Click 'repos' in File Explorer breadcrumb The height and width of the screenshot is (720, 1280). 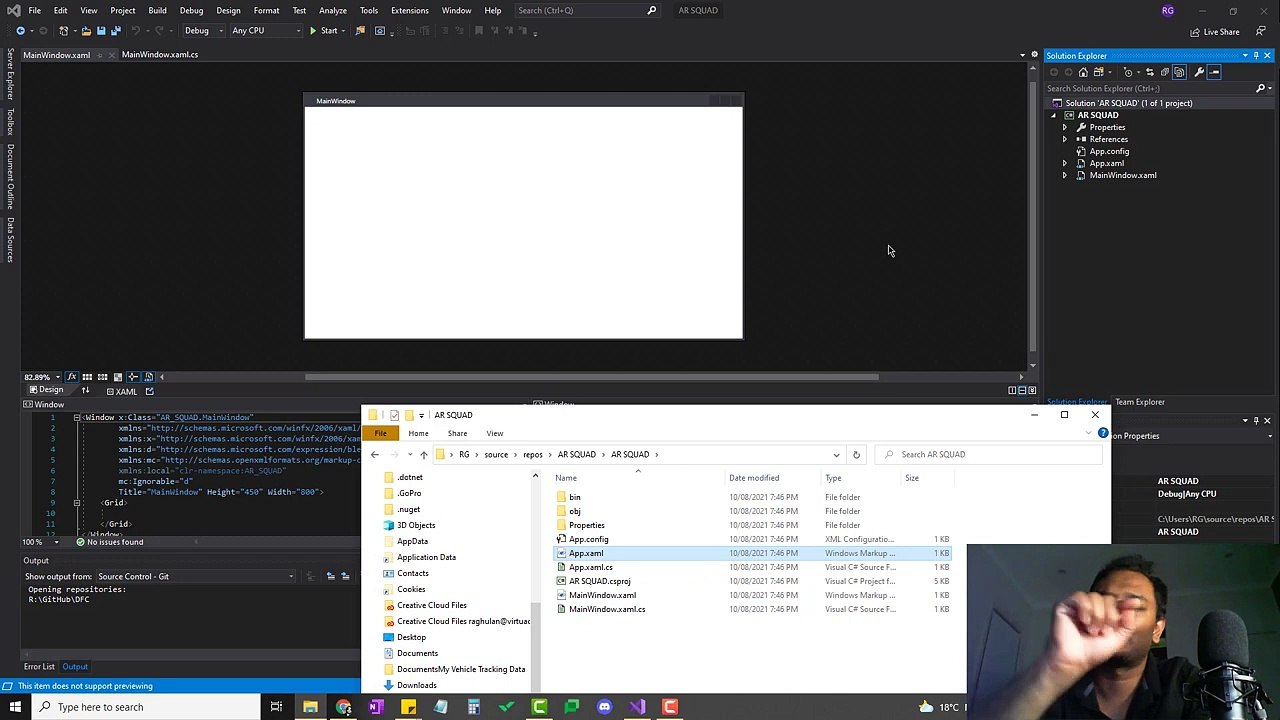point(533,454)
